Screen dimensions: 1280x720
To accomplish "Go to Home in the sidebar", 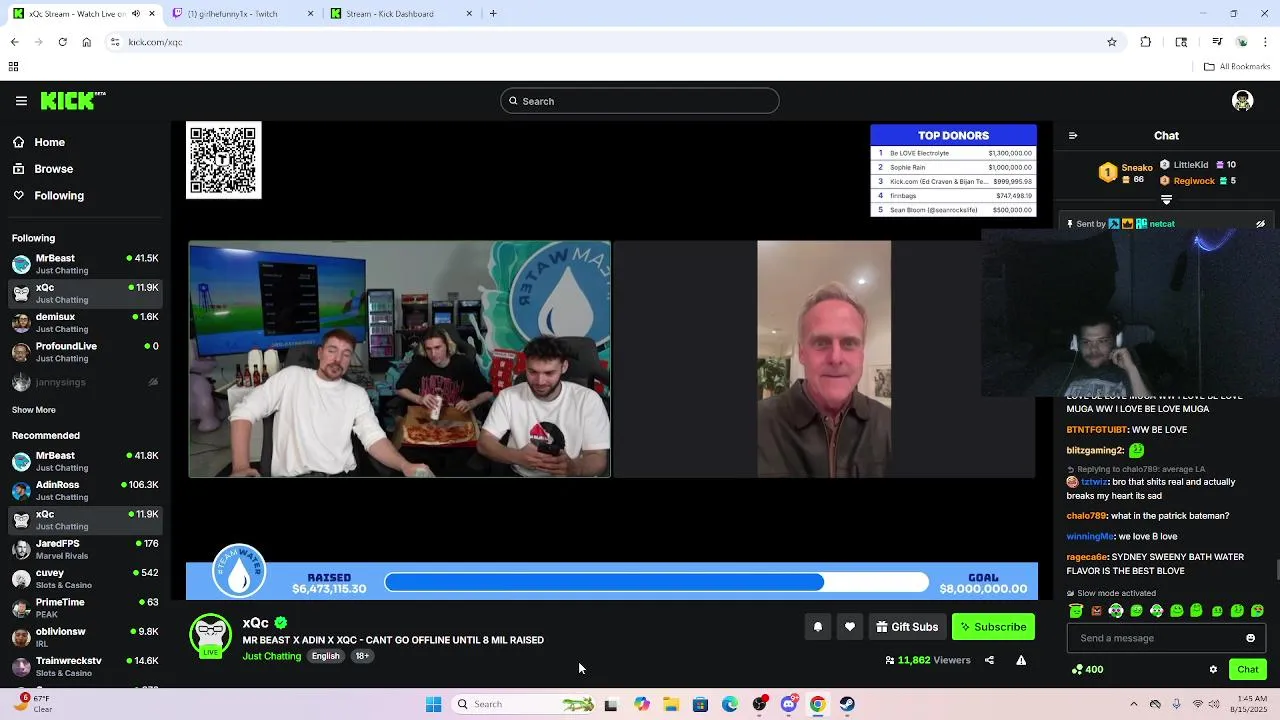I will point(38,142).
